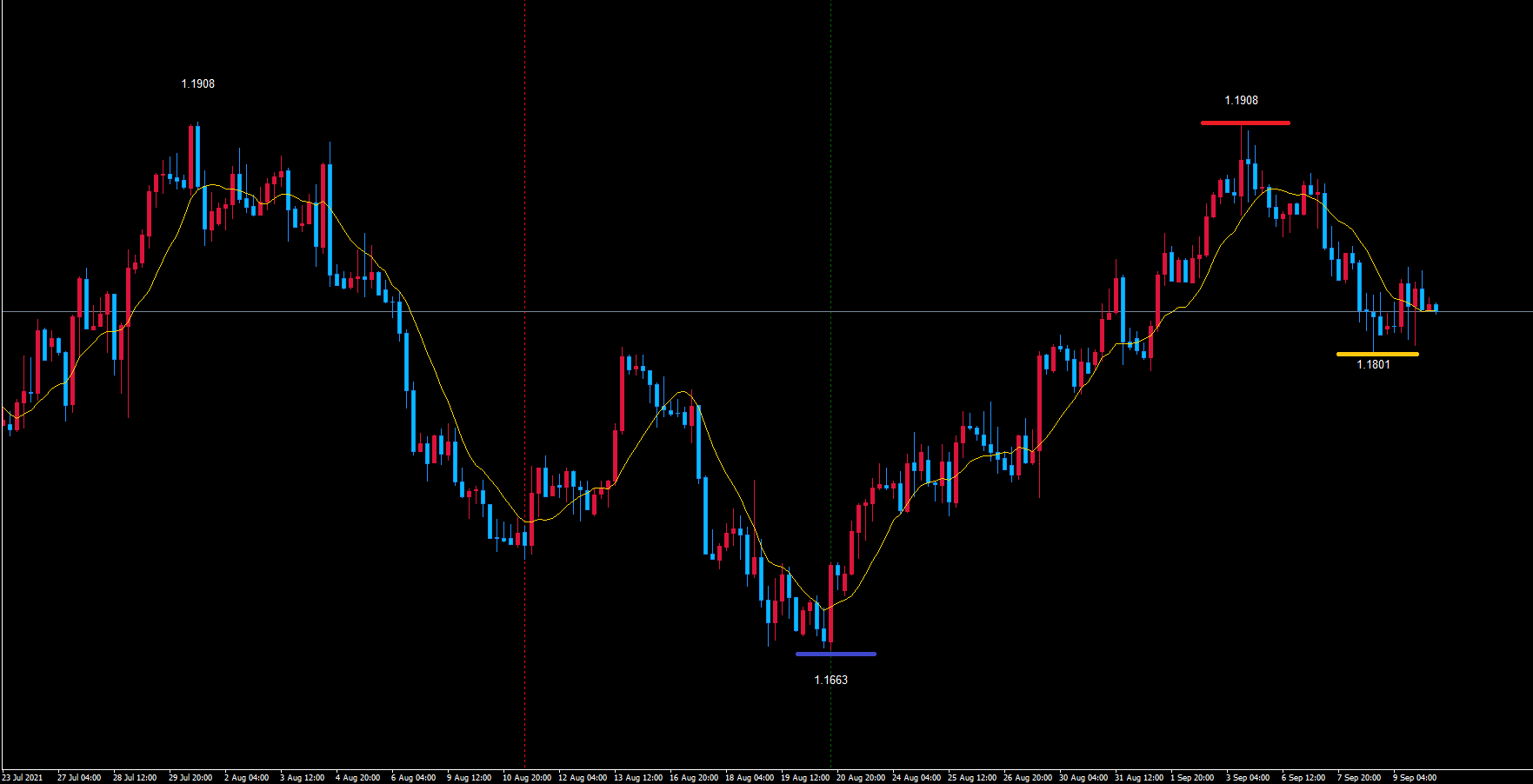The width and height of the screenshot is (1533, 784).
Task: Click the 23 Jul 2021 date label
Action: (x=23, y=777)
